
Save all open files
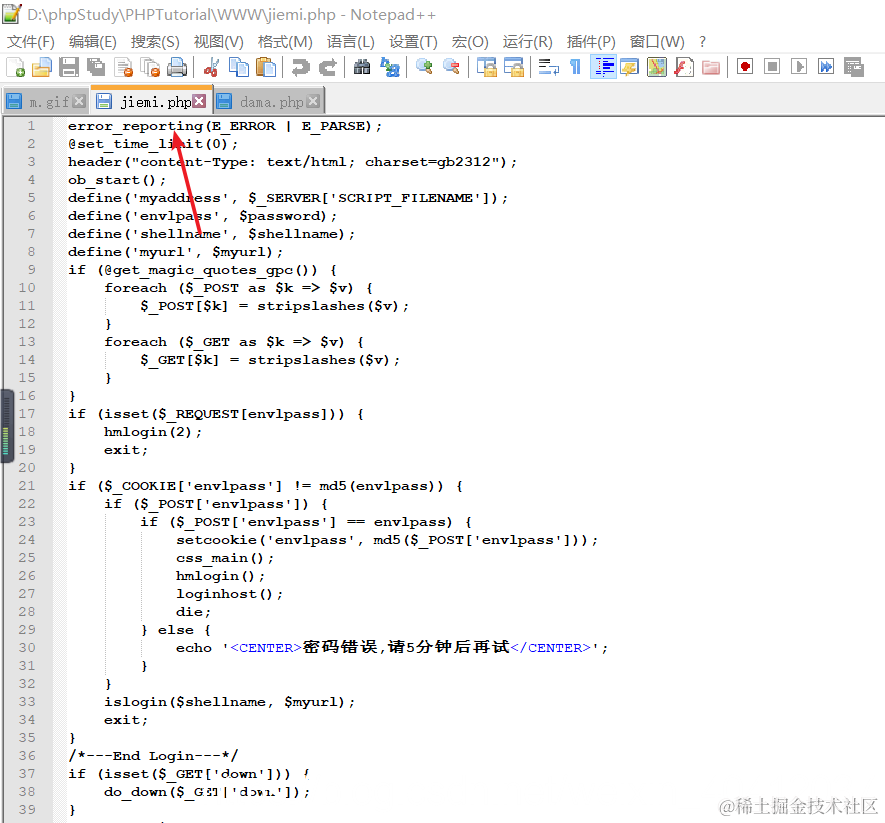pyautogui.click(x=96, y=67)
